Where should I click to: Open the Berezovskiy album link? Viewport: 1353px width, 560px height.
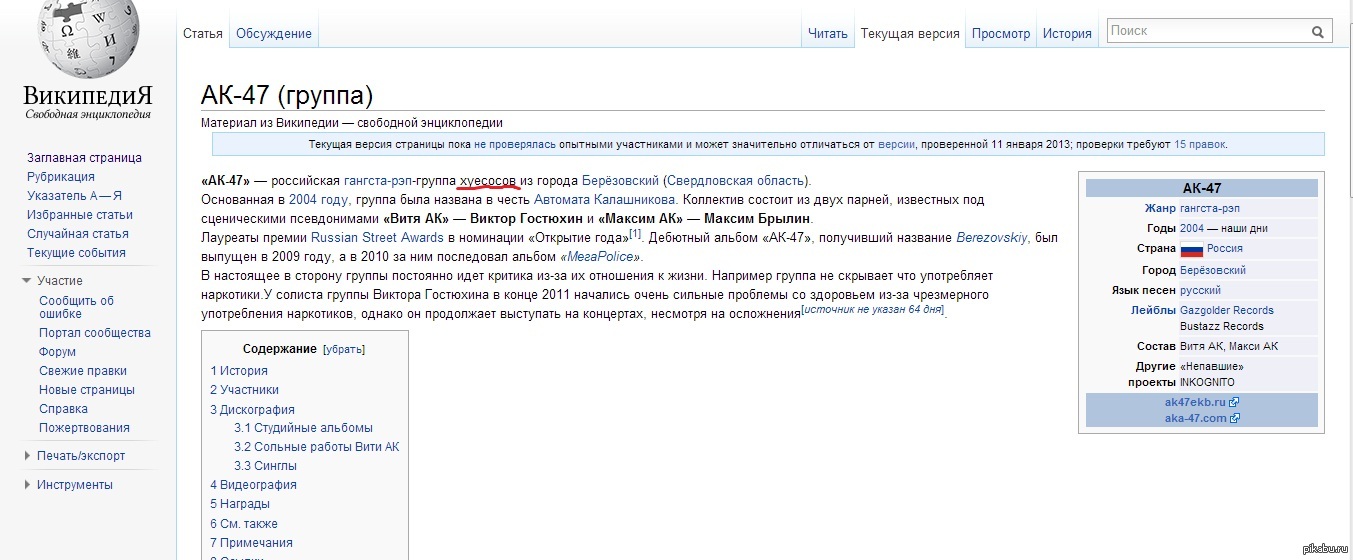click(993, 238)
